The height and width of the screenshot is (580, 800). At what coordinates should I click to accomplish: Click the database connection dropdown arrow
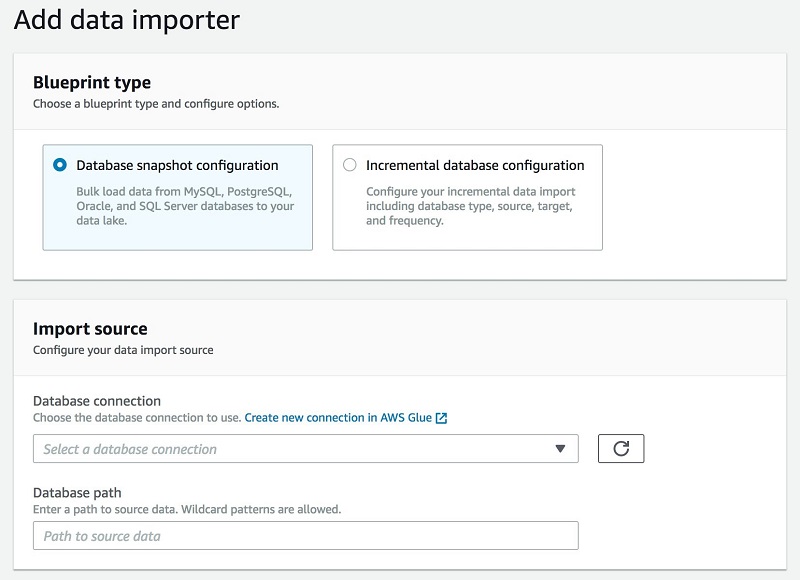point(560,448)
